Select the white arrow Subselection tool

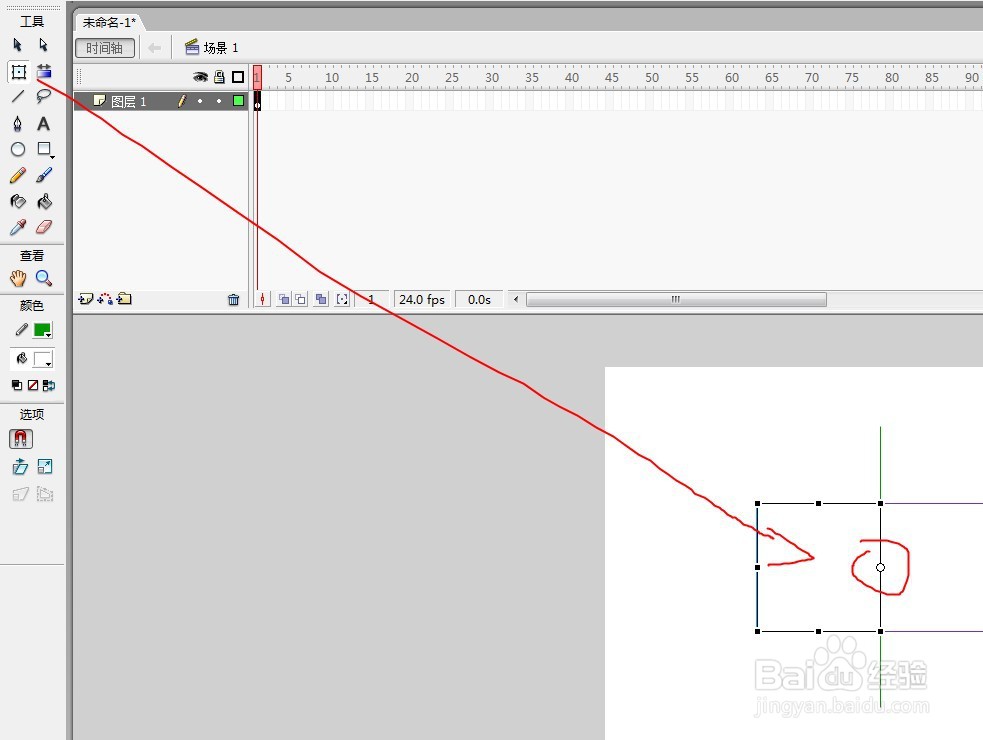tap(43, 45)
